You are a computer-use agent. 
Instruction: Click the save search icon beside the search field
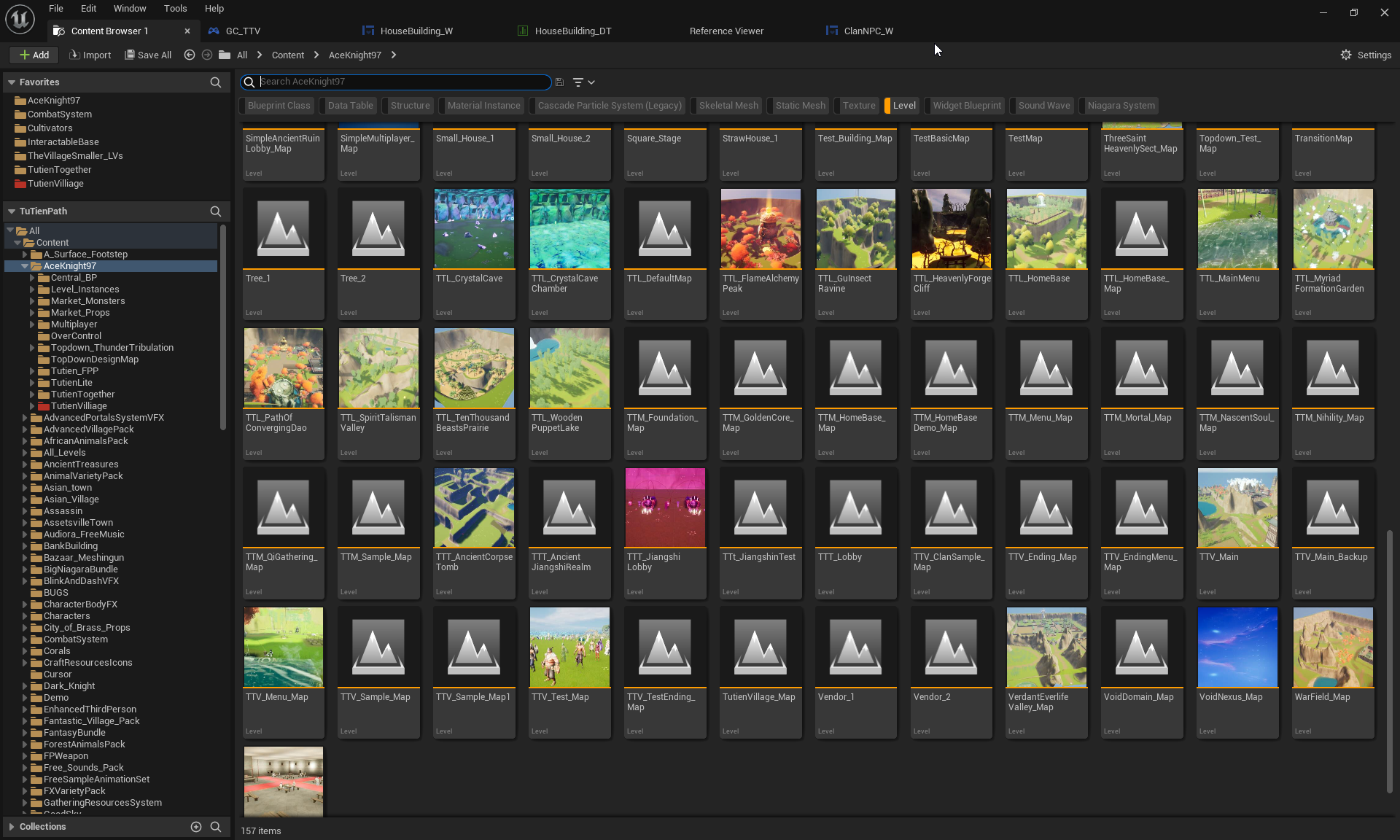coord(559,82)
